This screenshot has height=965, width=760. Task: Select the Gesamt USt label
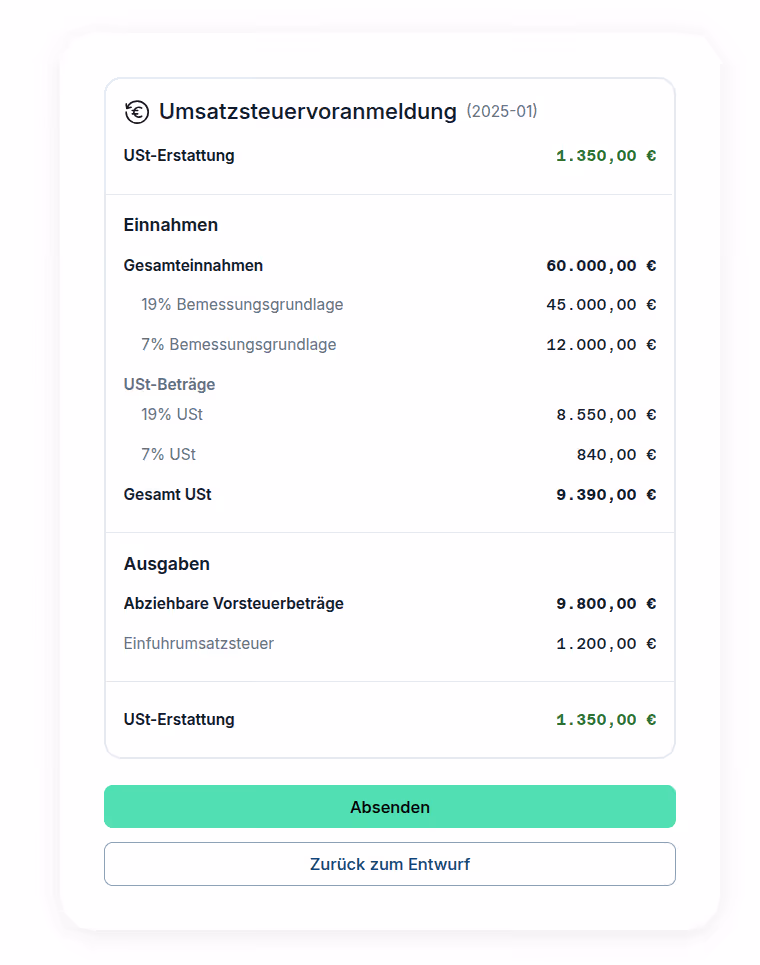[x=168, y=494]
